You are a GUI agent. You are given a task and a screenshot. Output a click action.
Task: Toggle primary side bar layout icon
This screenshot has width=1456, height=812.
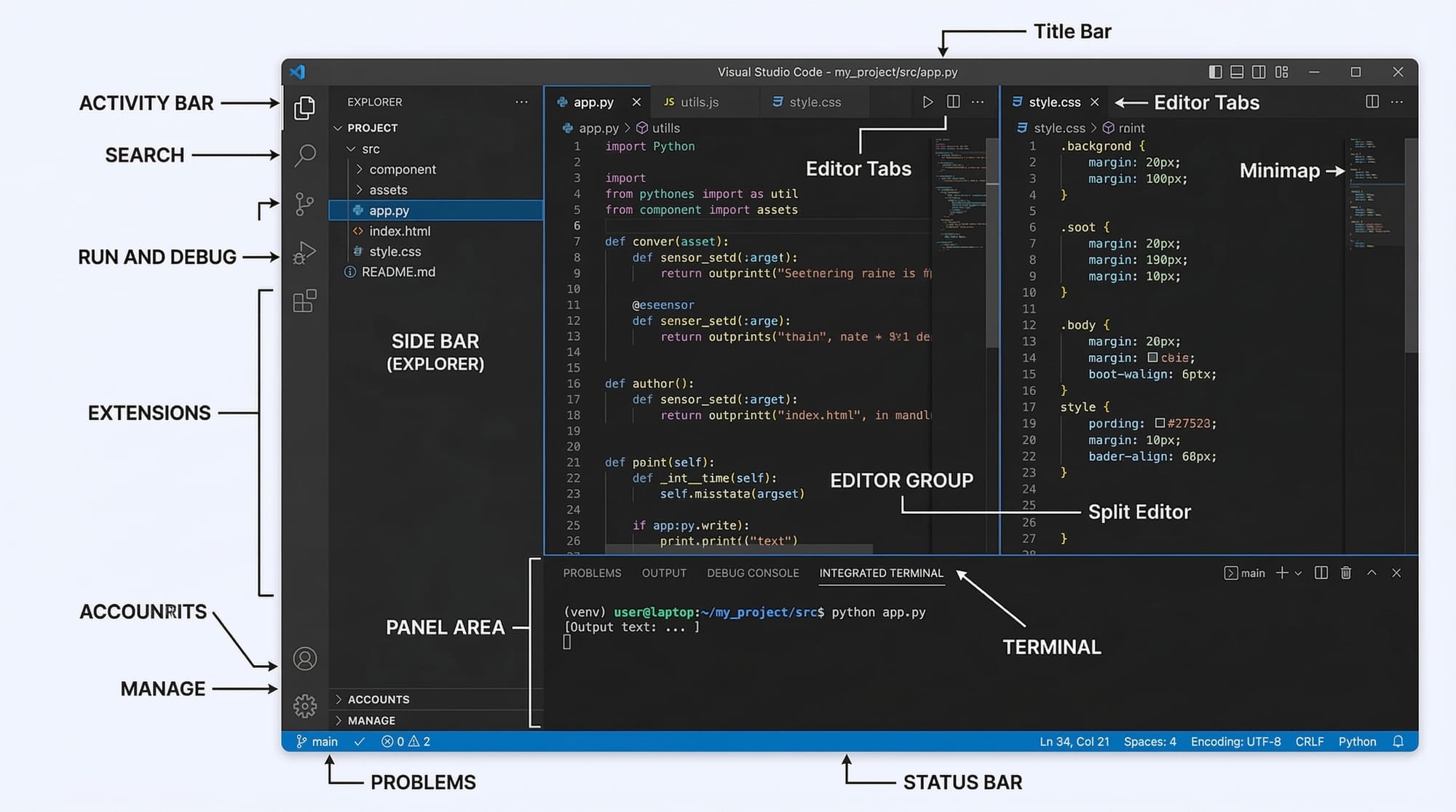[x=1215, y=72]
